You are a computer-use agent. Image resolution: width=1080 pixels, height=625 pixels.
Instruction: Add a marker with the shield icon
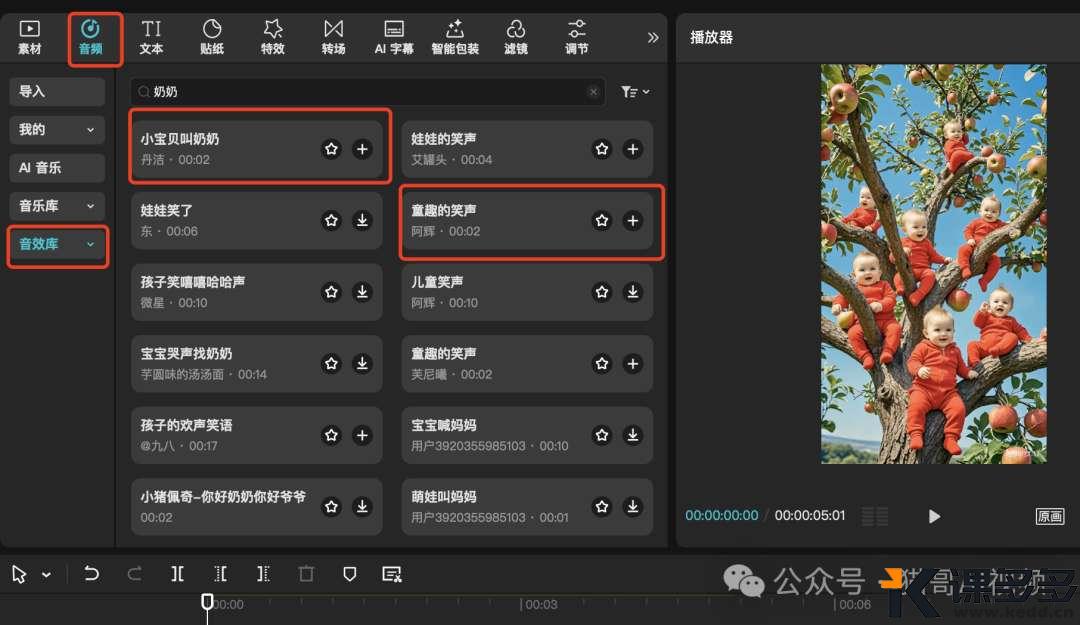(349, 574)
